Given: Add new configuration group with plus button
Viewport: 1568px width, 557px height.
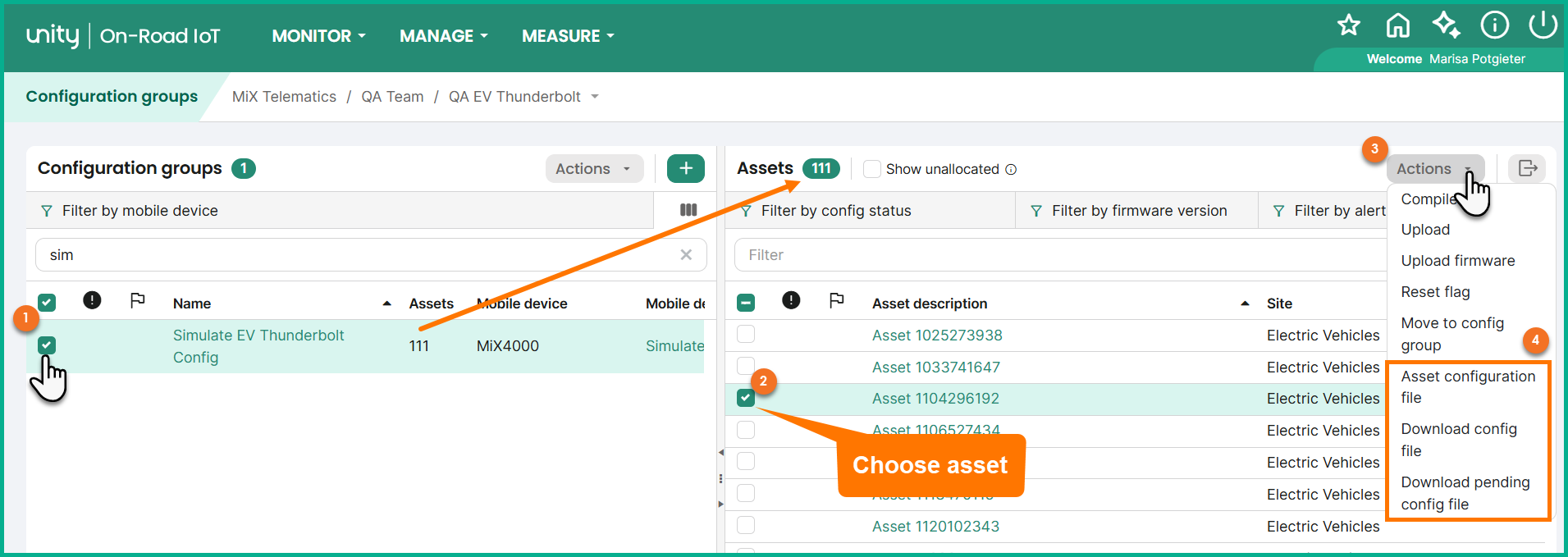Looking at the screenshot, I should click(686, 168).
